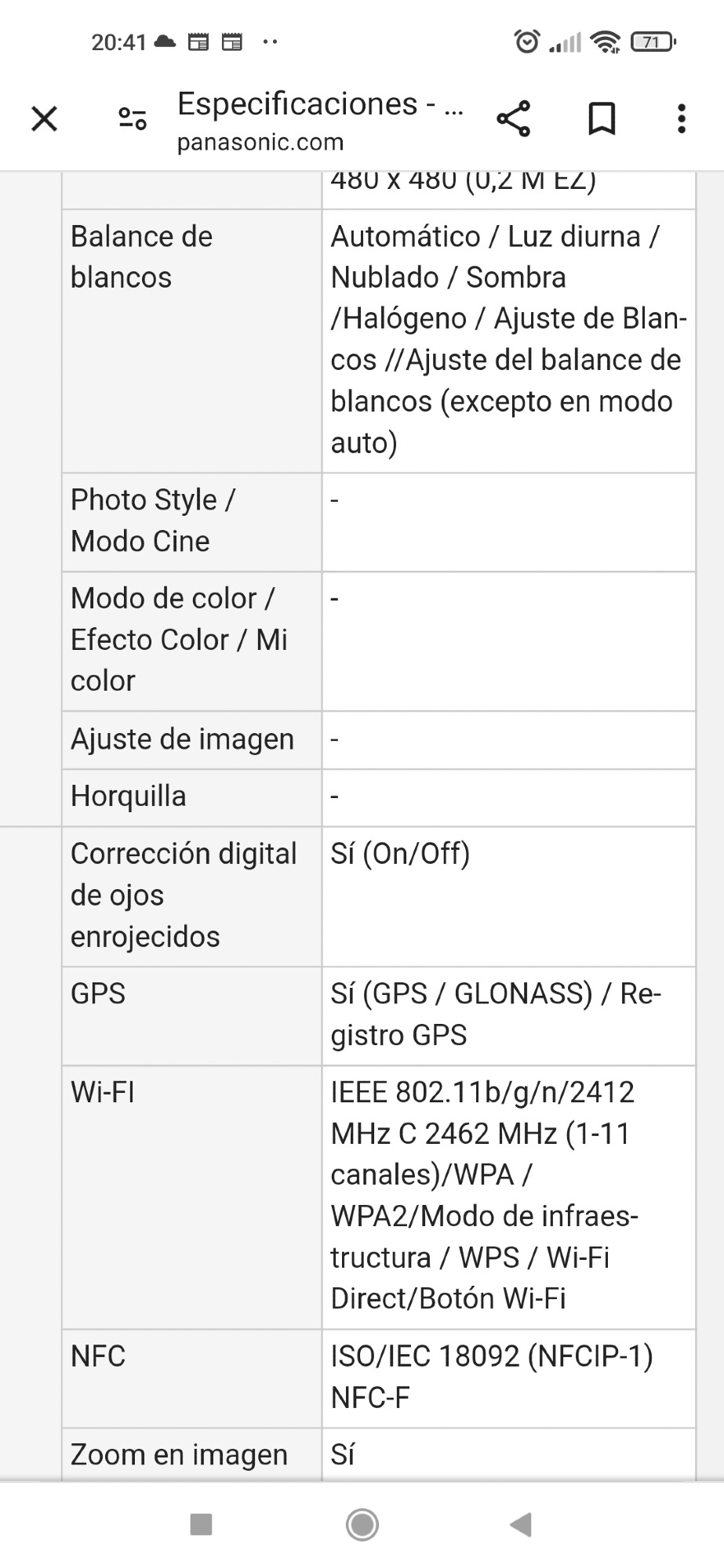The image size is (724, 1568).
Task: Open the three-dot overflow menu
Action: click(x=682, y=119)
